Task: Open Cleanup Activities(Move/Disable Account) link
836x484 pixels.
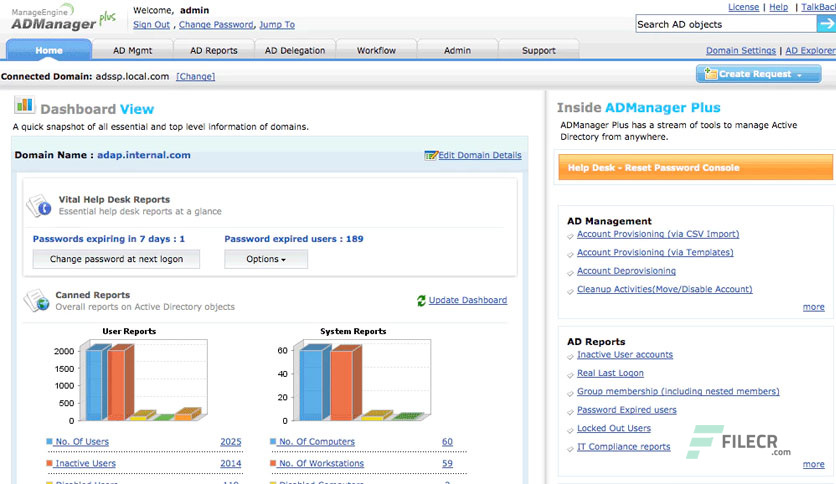Action: [665, 289]
